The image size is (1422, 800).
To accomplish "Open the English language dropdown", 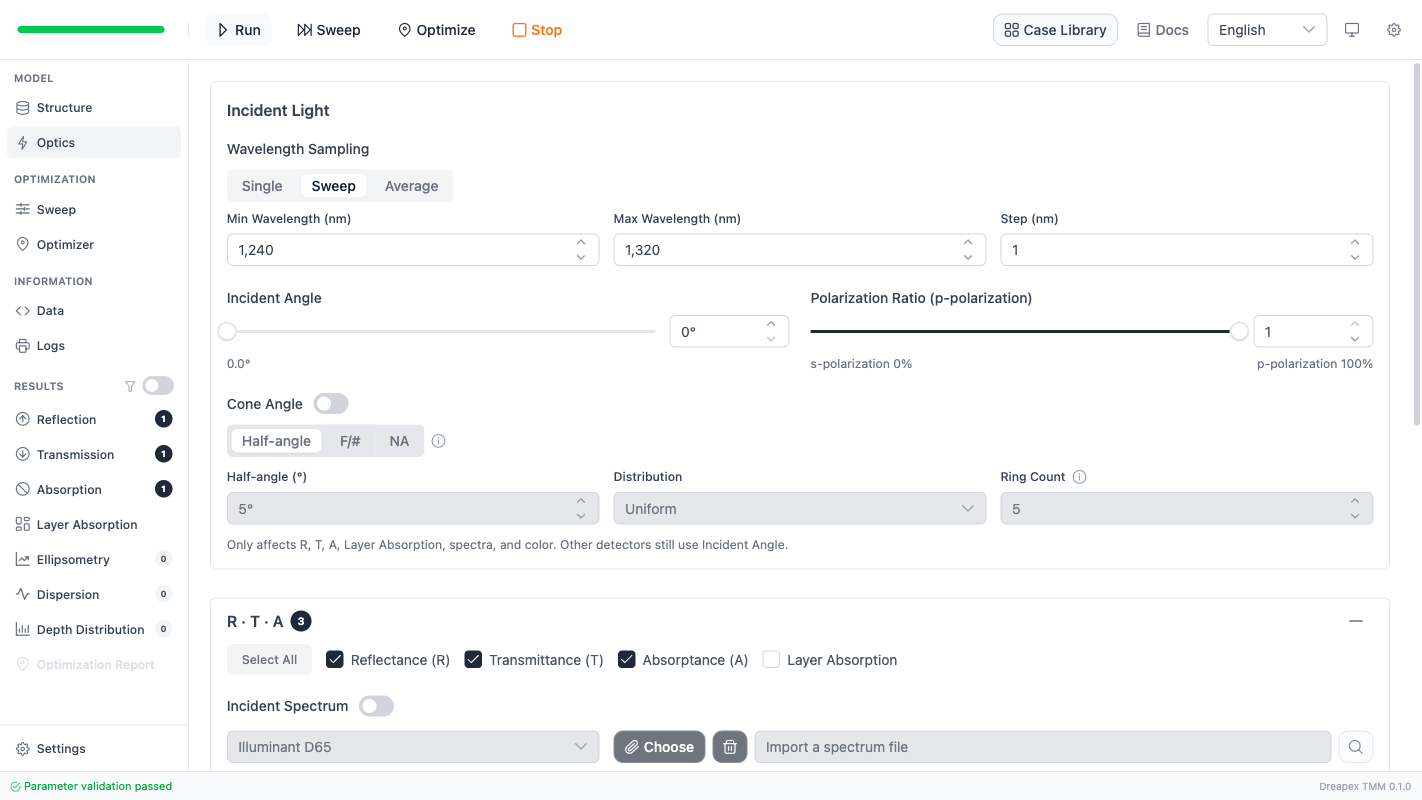I will 1266,30.
